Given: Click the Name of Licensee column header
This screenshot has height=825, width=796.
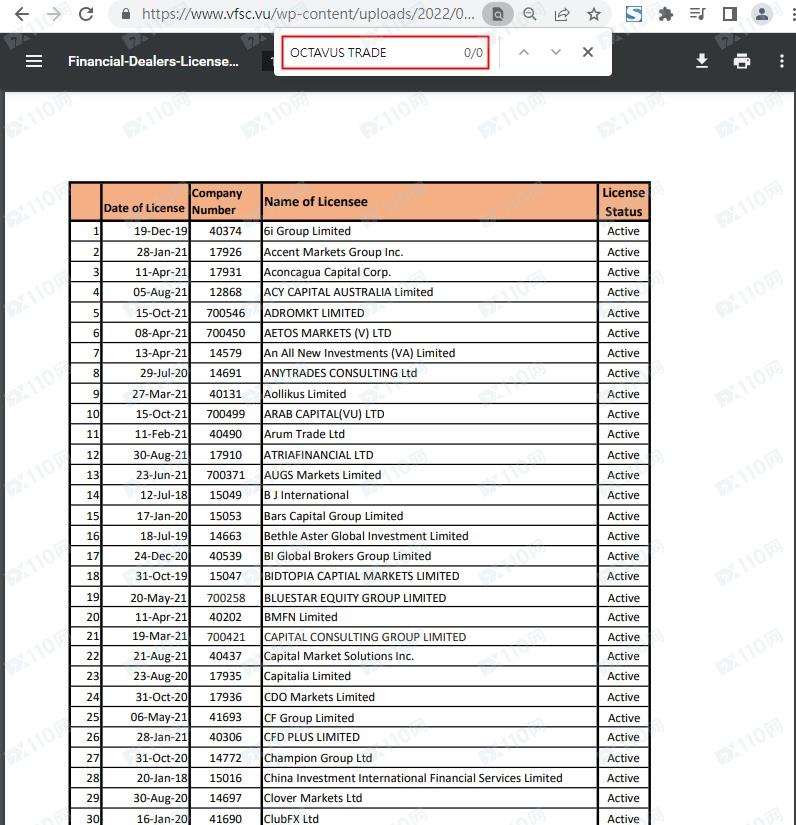Looking at the screenshot, I should tap(316, 201).
